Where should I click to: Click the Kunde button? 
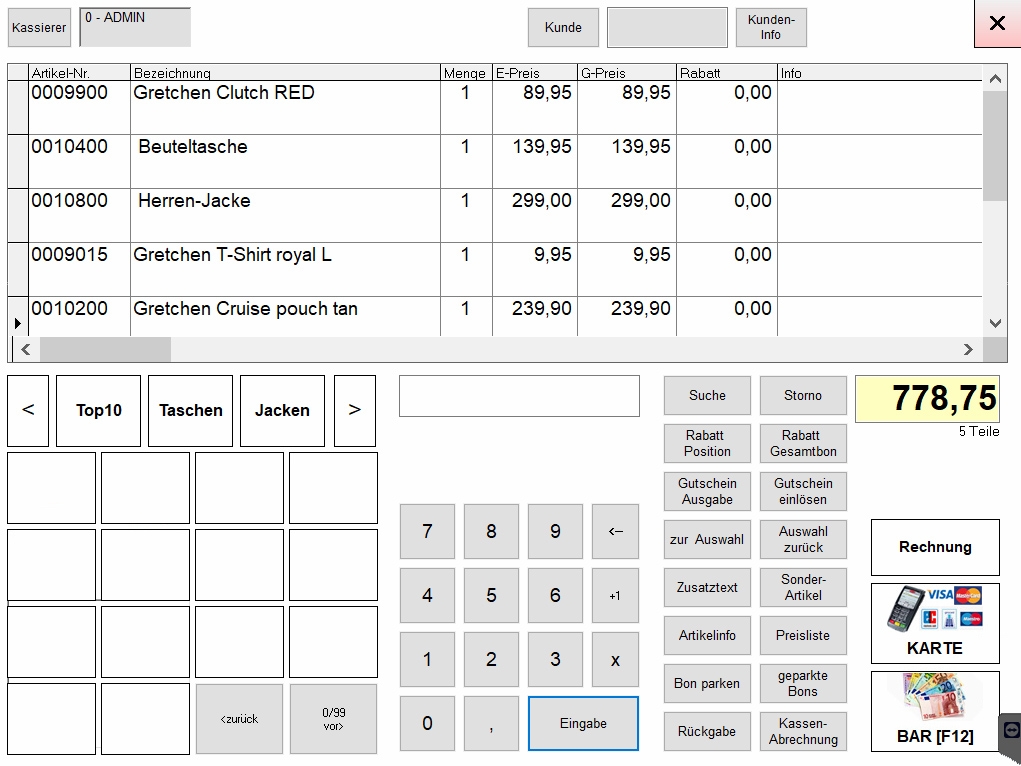(563, 27)
